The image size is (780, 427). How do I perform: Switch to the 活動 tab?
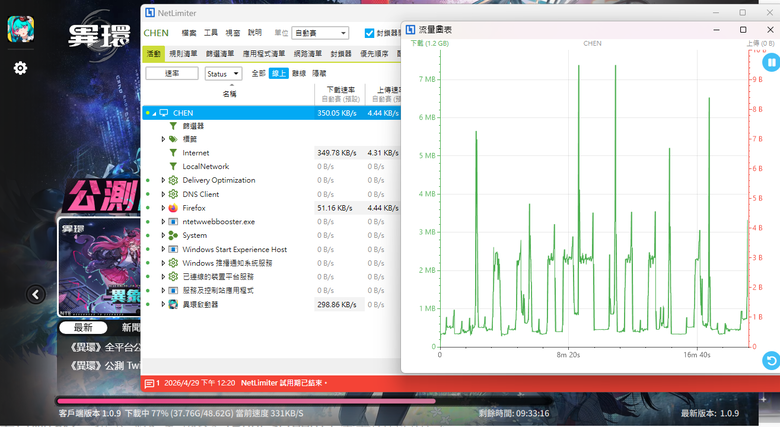pos(153,53)
